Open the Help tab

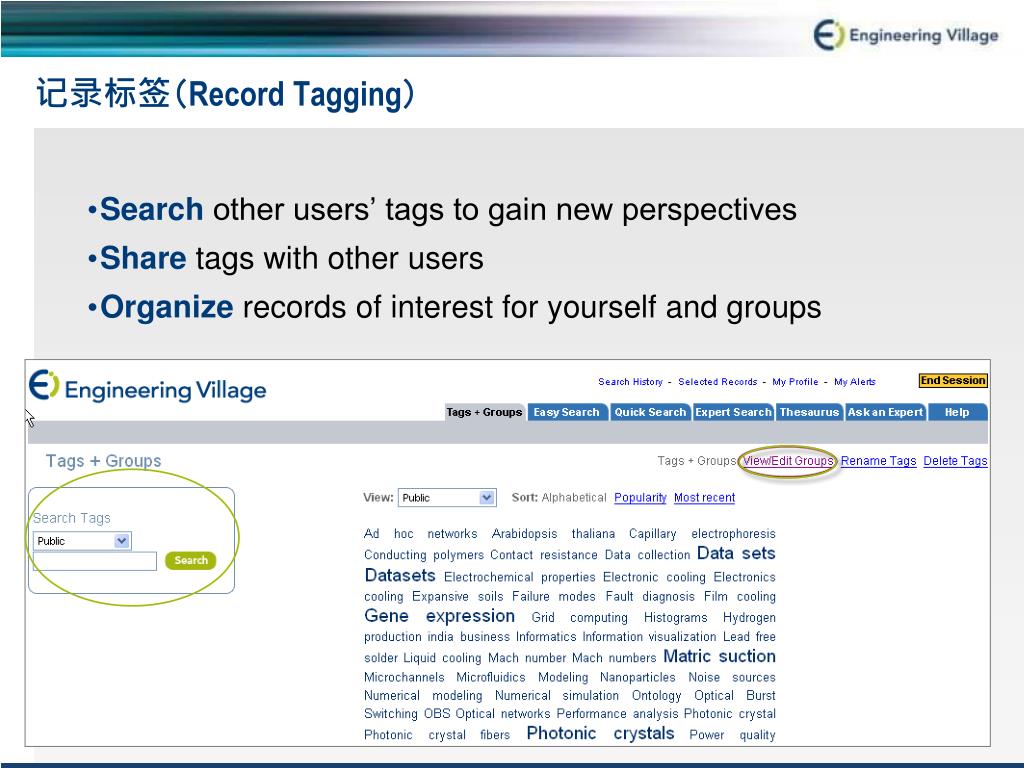[957, 412]
